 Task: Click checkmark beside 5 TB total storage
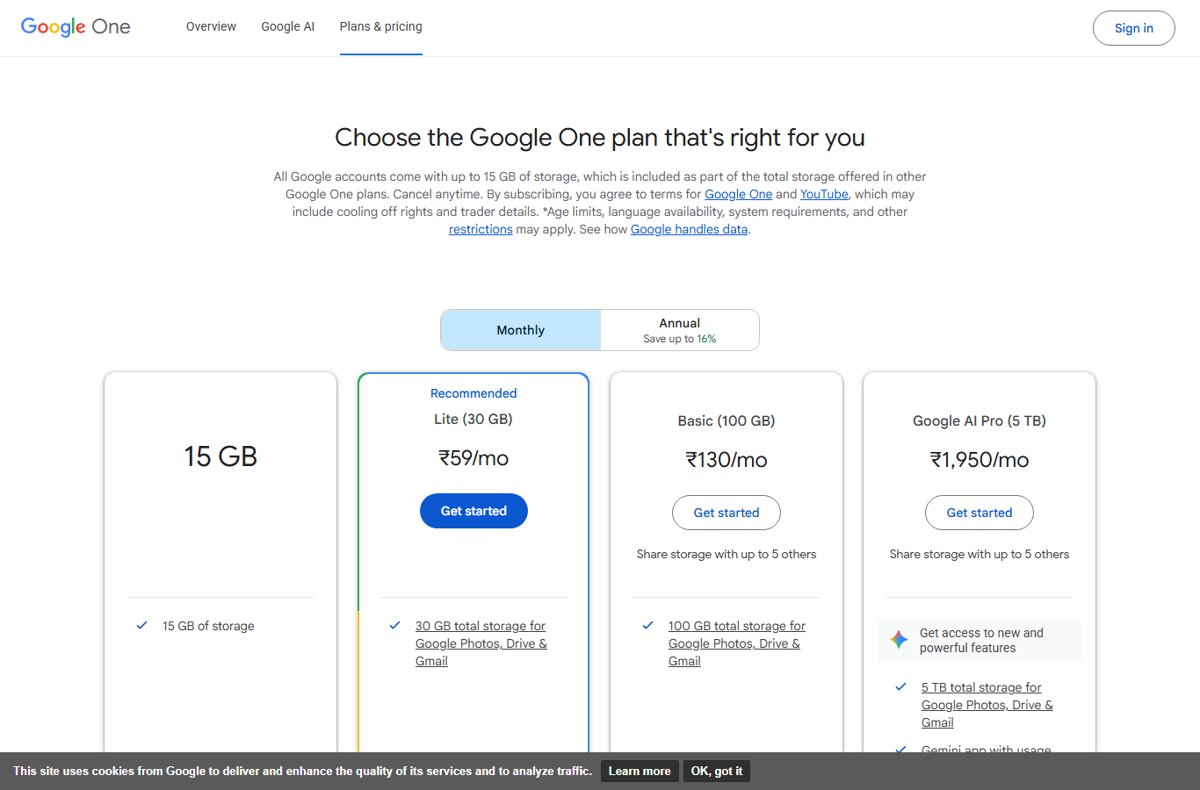(x=901, y=687)
